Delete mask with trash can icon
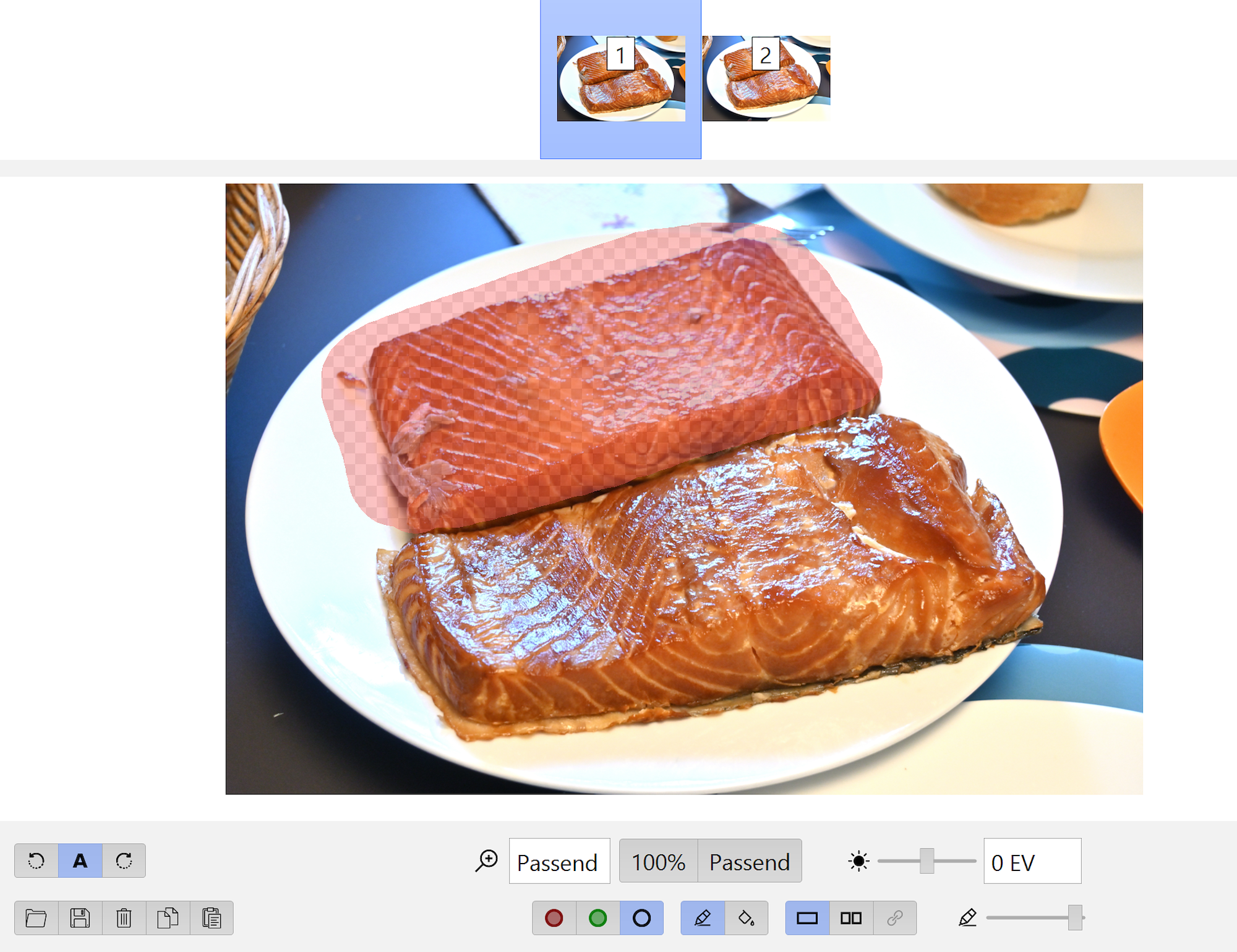This screenshot has height=952, width=1237. [x=124, y=918]
